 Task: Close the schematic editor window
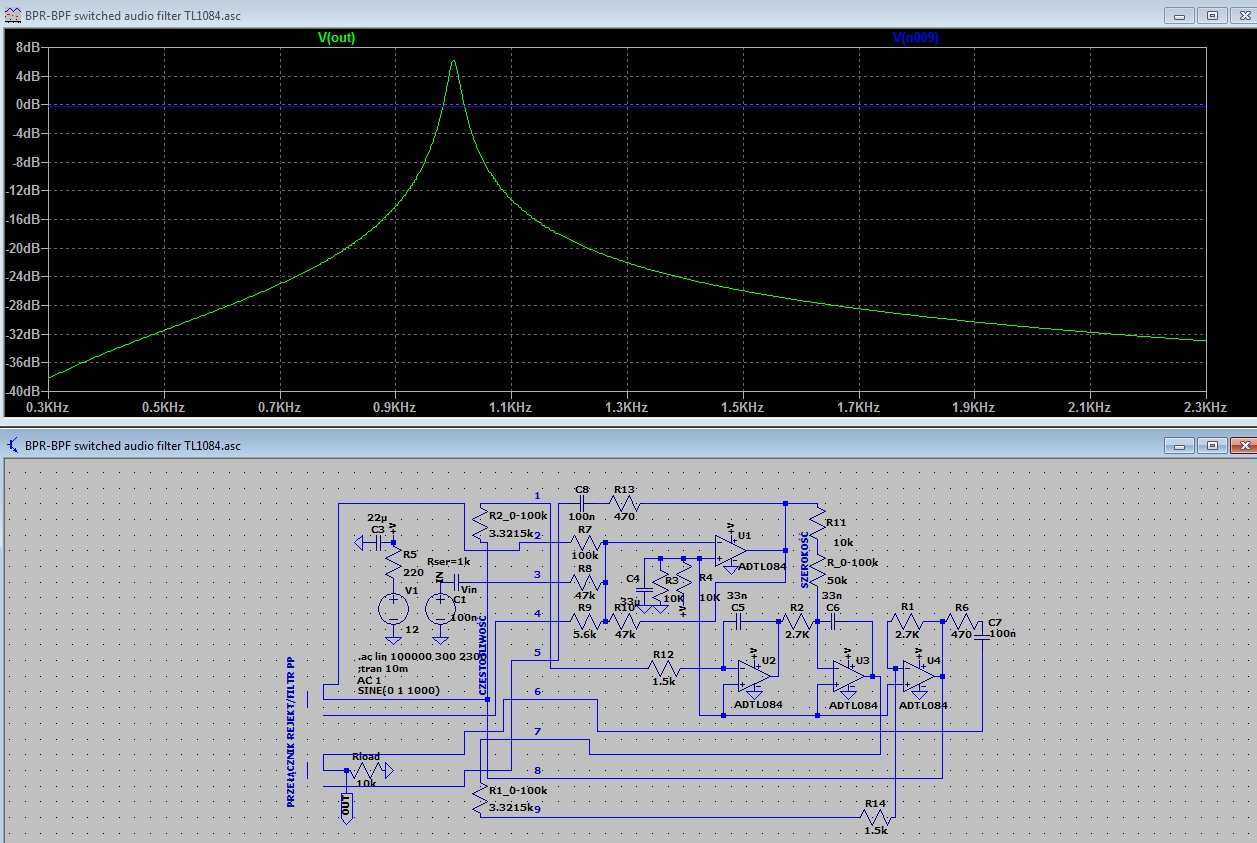tap(1242, 445)
